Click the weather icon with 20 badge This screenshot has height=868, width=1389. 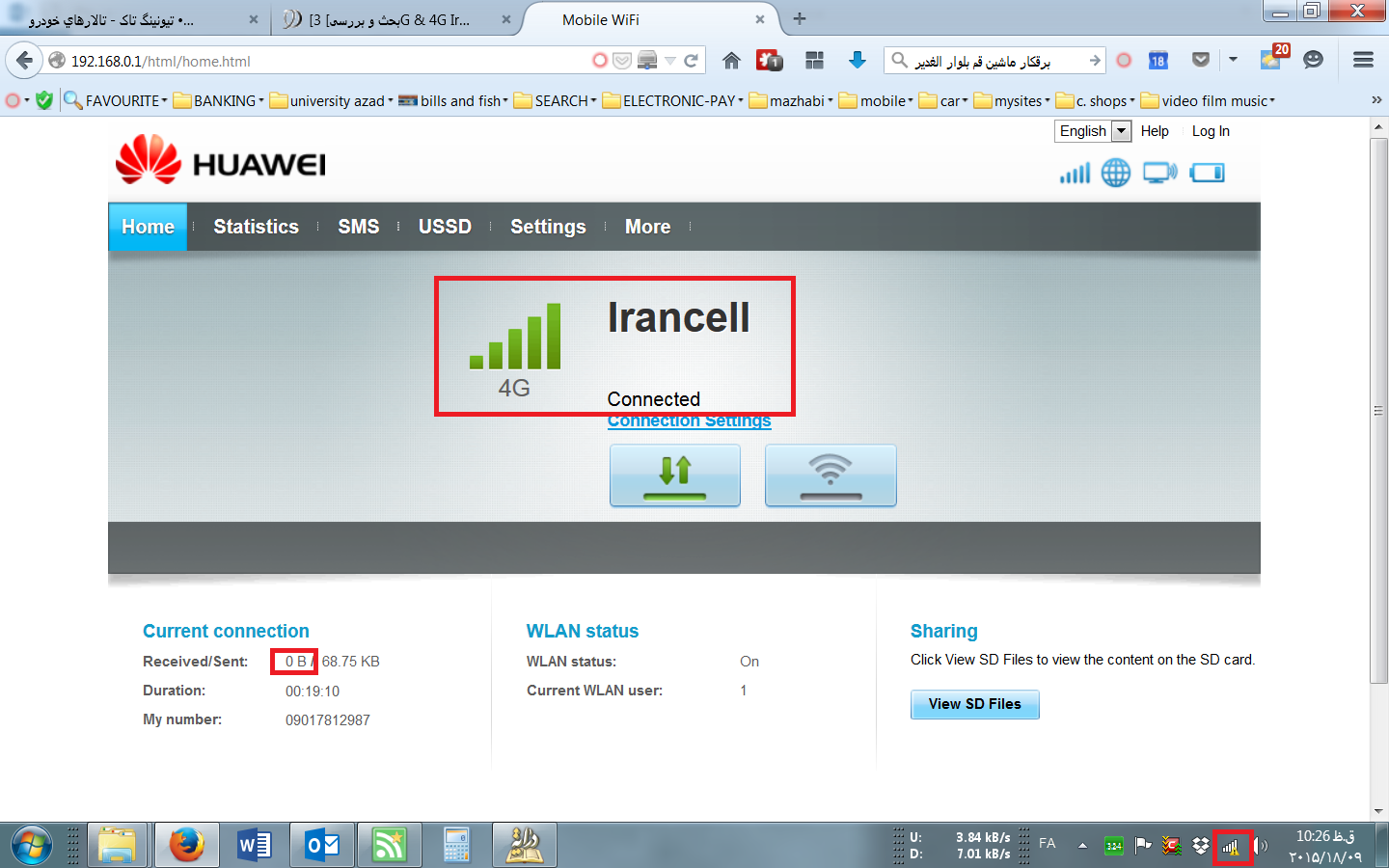click(x=1273, y=57)
